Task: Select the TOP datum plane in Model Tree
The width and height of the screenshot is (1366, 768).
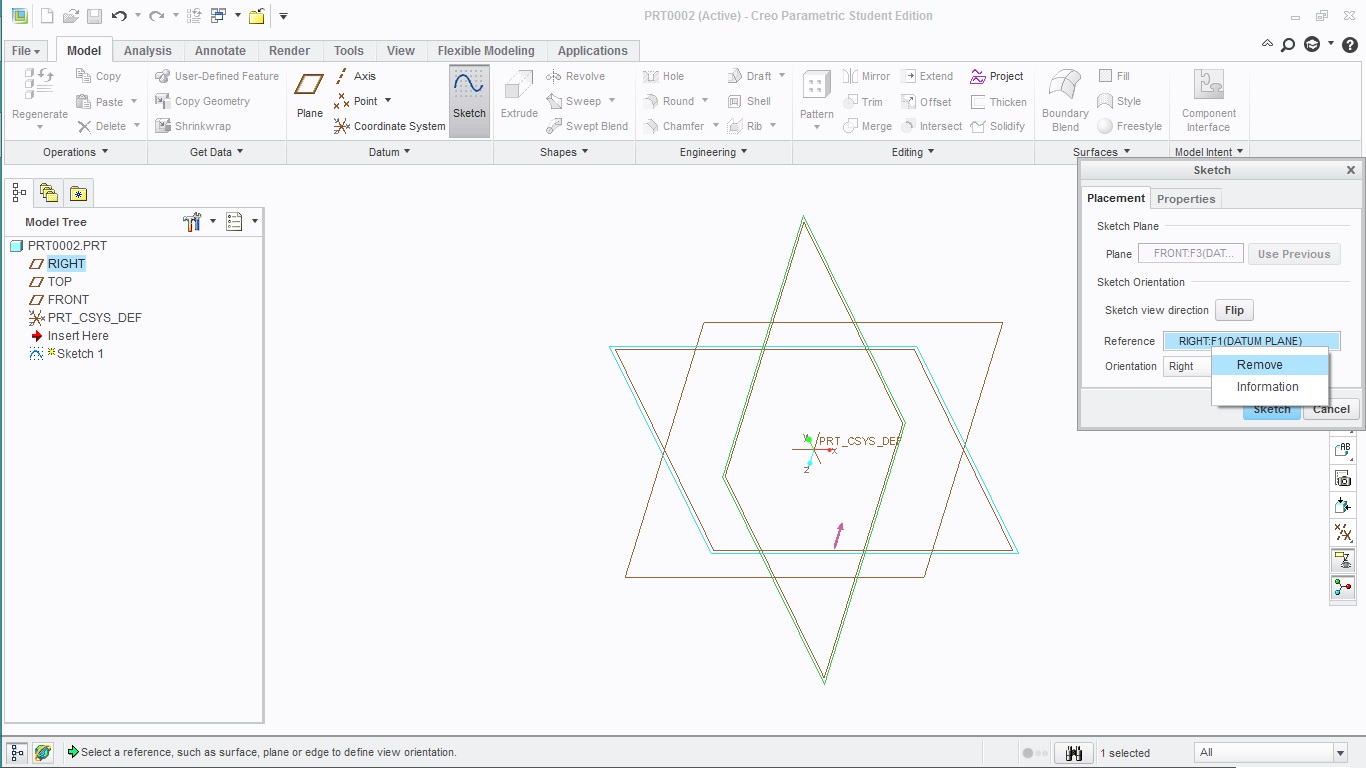Action: pyautogui.click(x=60, y=282)
